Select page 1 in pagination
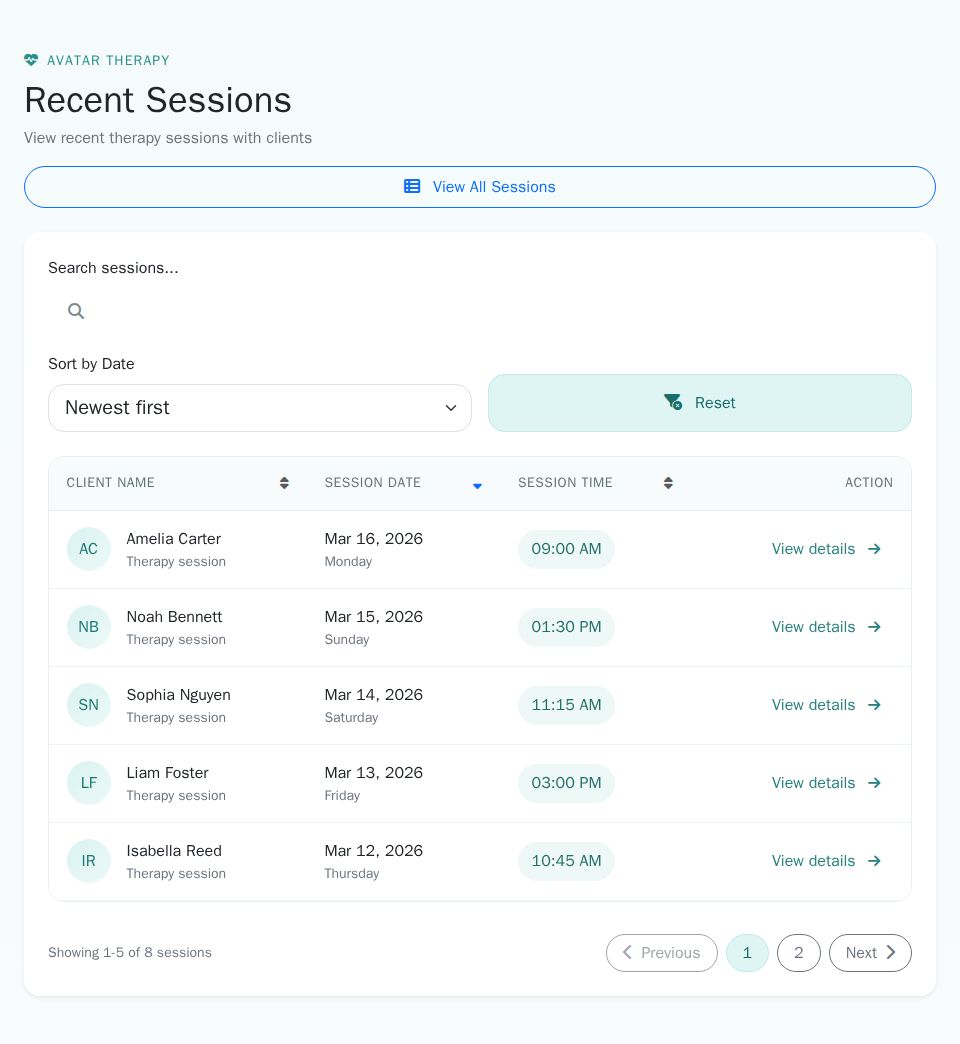Image resolution: width=960 pixels, height=1044 pixels. pyautogui.click(x=747, y=952)
